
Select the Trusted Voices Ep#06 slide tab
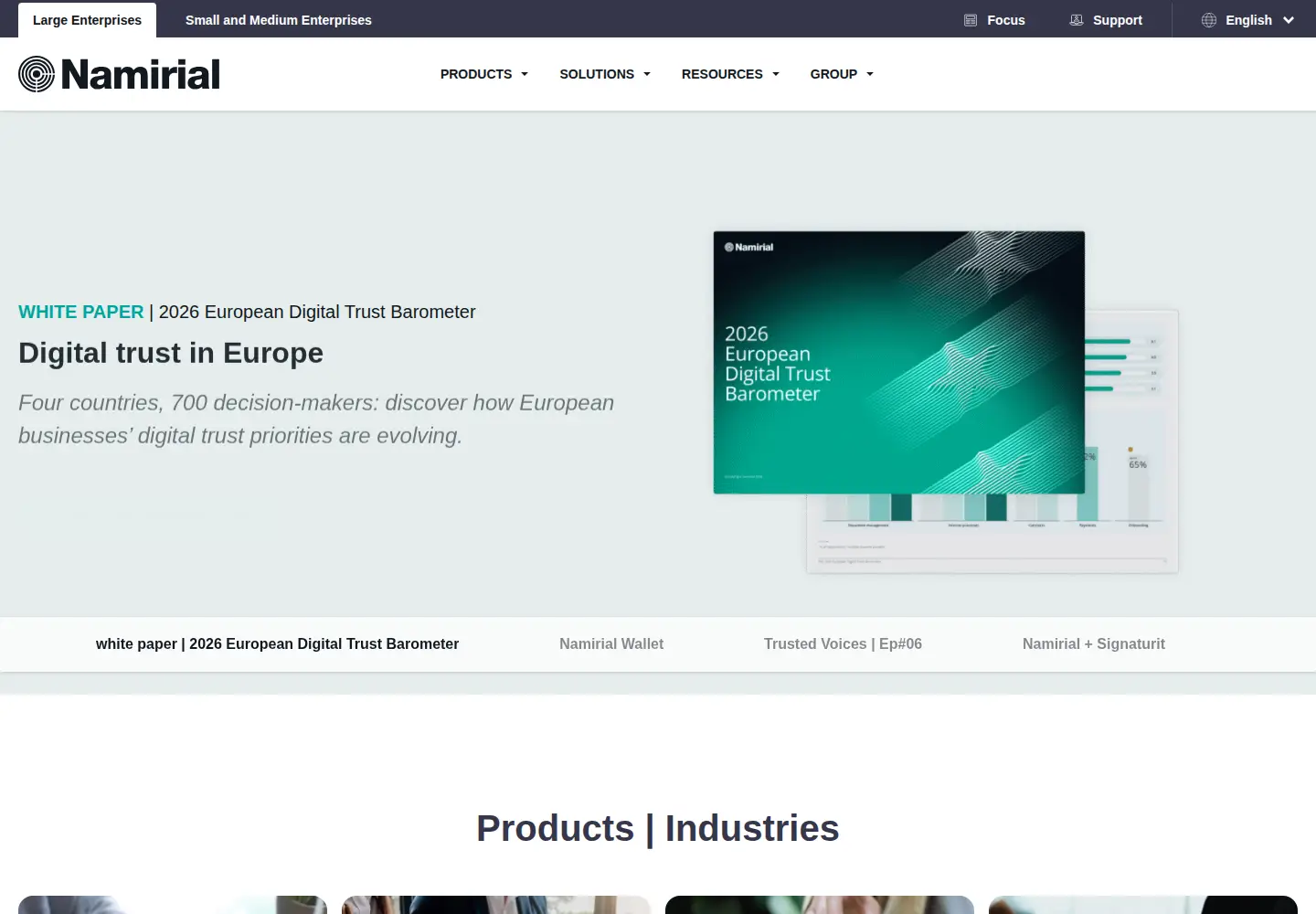[843, 643]
